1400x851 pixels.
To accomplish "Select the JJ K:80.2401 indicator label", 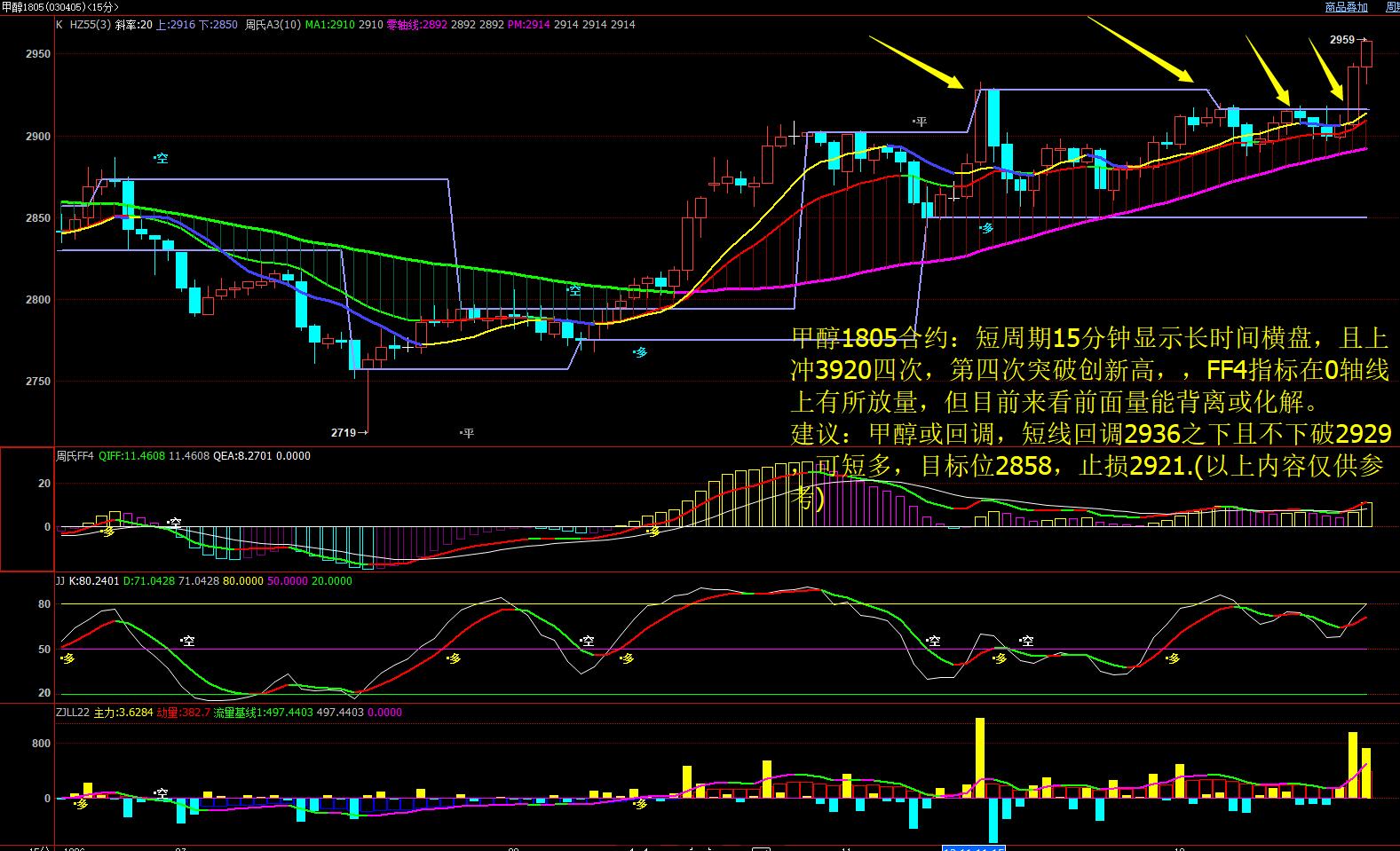I will [x=87, y=581].
